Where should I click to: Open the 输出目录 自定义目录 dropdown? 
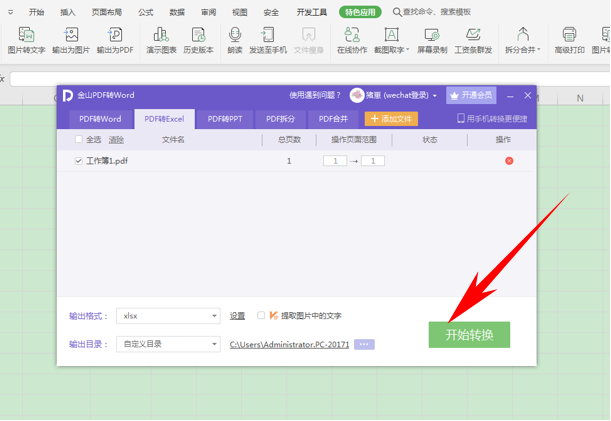click(168, 344)
